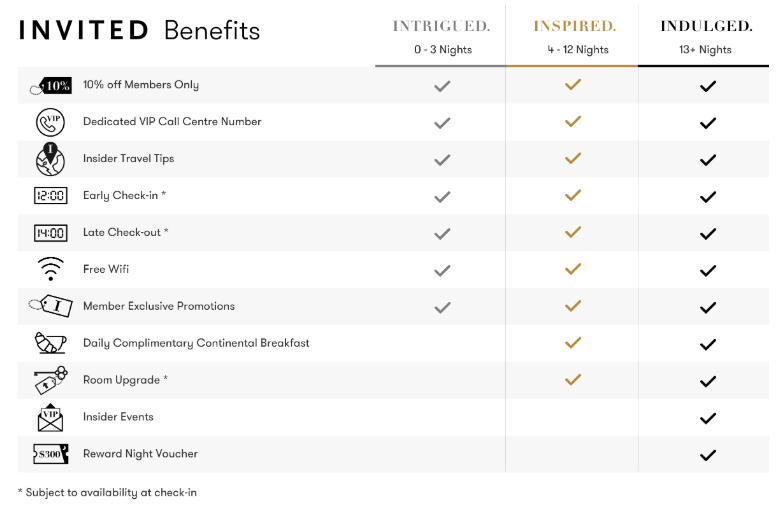Click the Free Wifi signal icon
Image resolution: width=784 pixels, height=508 pixels.
click(50, 269)
